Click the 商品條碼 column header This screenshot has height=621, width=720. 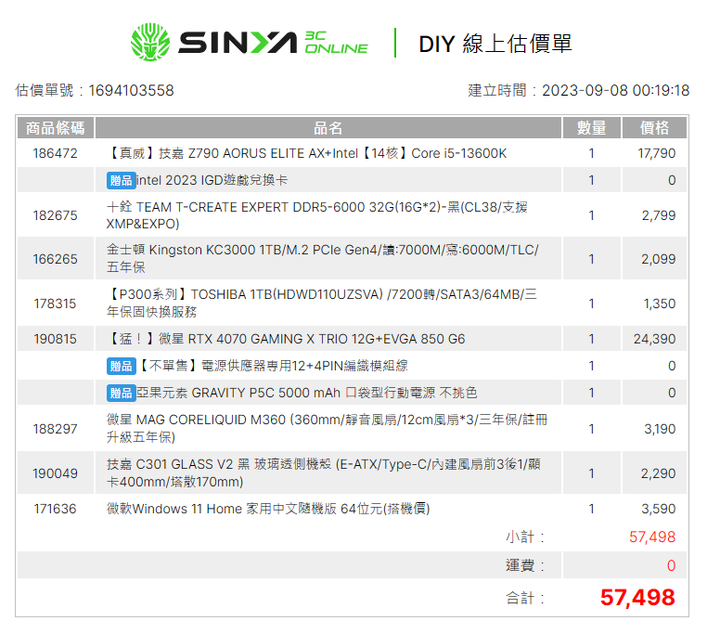coord(56,128)
